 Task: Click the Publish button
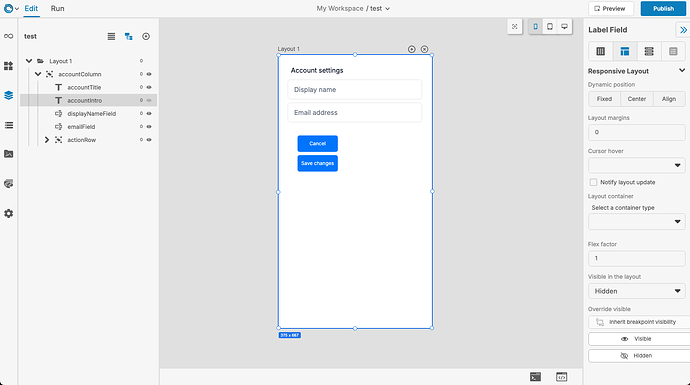[663, 8]
